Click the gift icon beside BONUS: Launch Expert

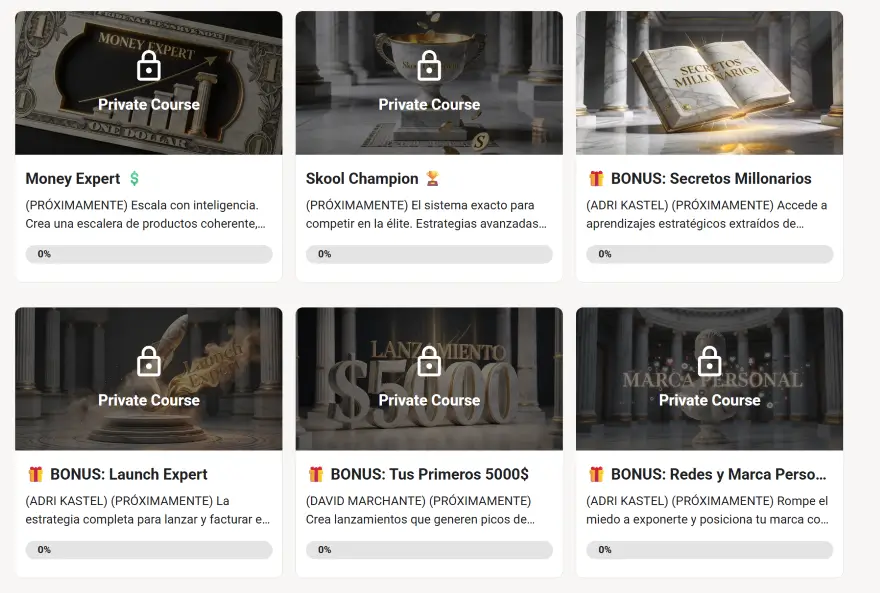coord(36,474)
